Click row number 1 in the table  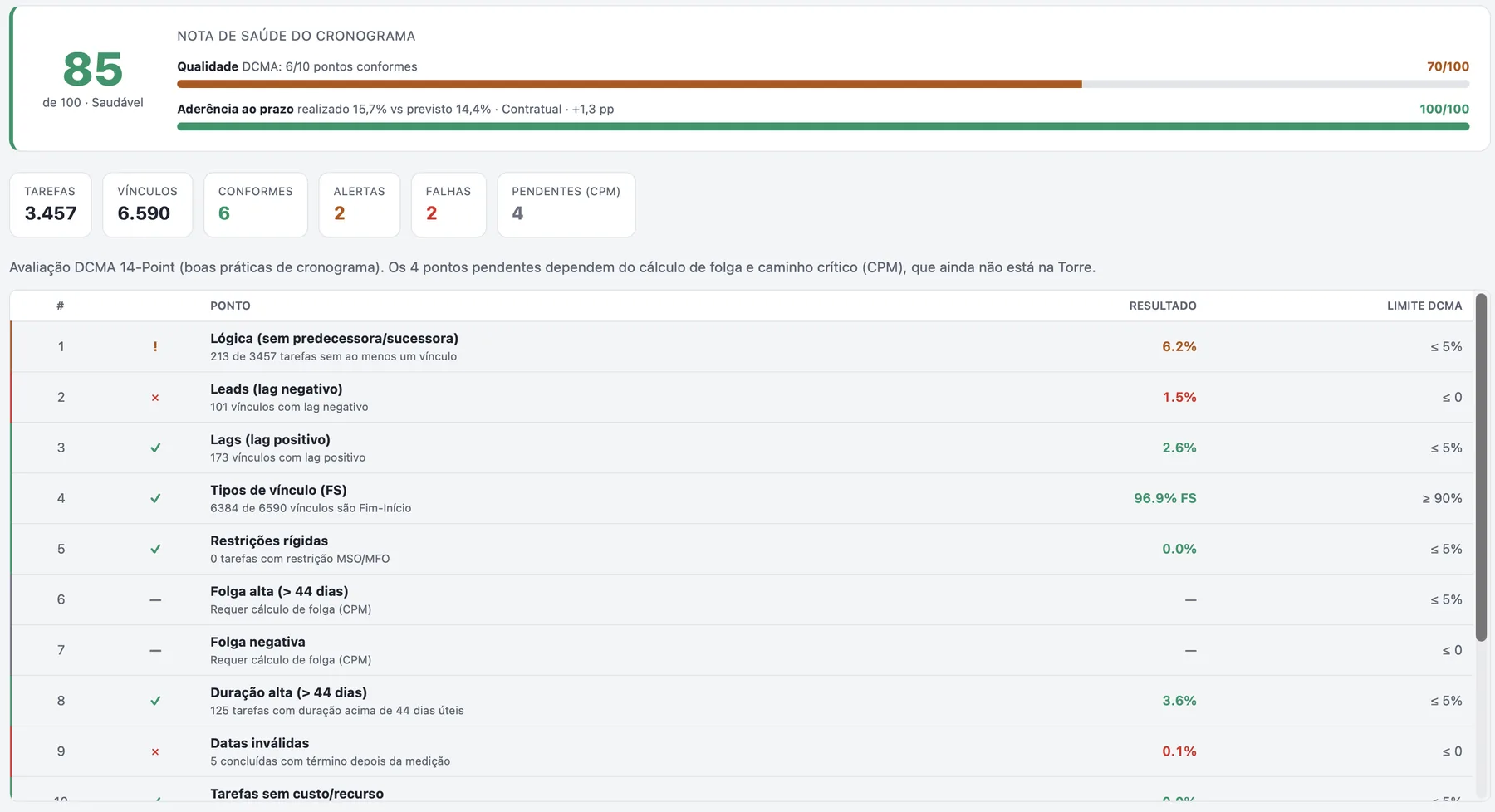click(x=61, y=346)
